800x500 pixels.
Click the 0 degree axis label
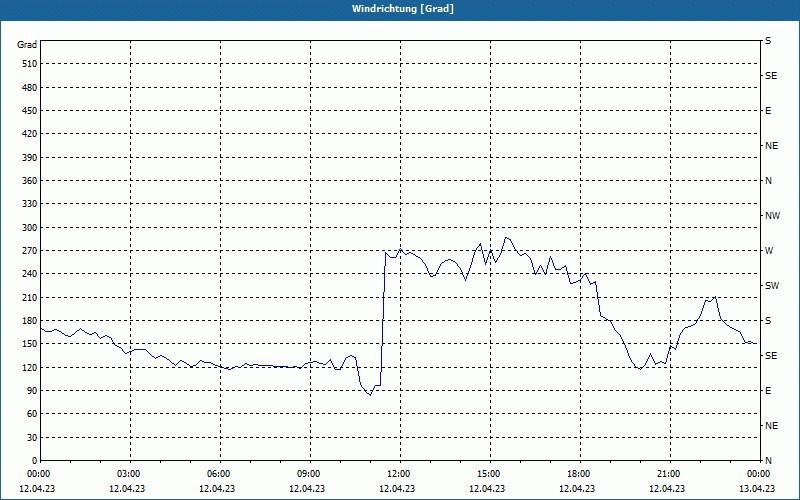coord(34,461)
